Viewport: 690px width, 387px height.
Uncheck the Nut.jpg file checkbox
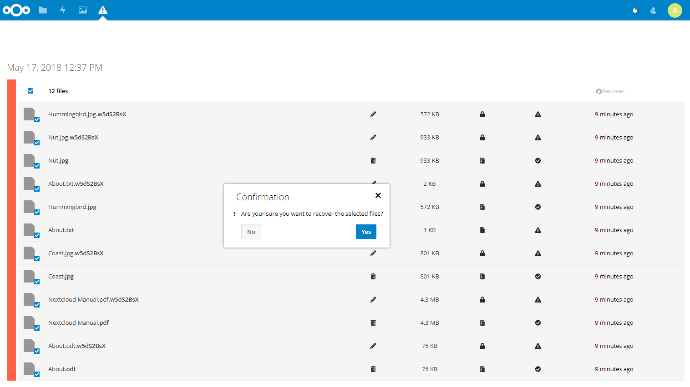coord(37,166)
